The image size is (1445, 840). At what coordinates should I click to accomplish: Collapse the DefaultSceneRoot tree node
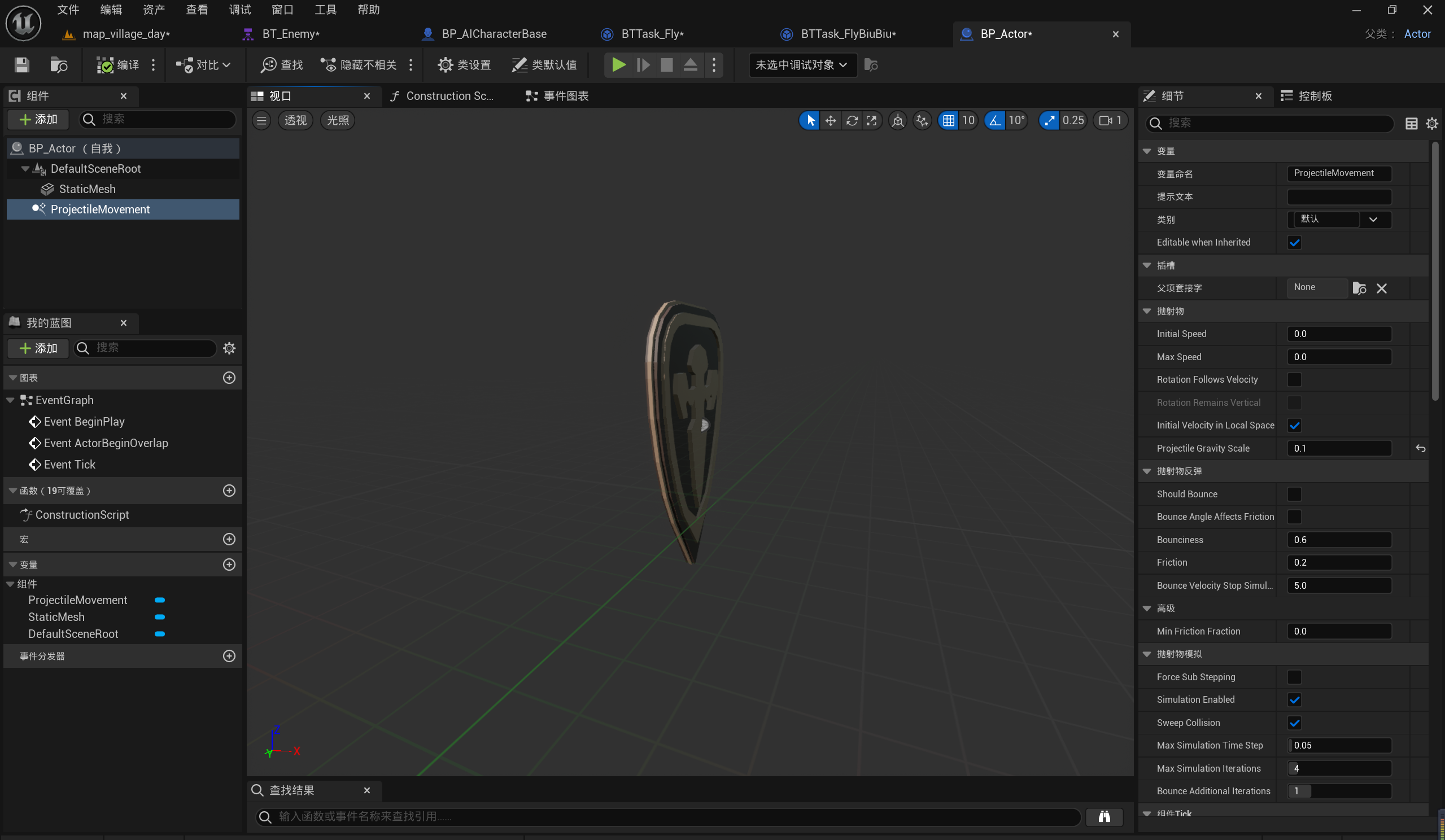[x=25, y=169]
